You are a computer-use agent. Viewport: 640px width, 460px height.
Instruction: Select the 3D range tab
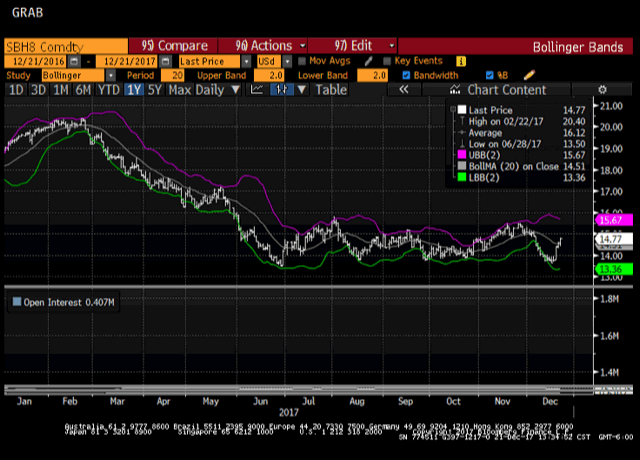pos(38,89)
